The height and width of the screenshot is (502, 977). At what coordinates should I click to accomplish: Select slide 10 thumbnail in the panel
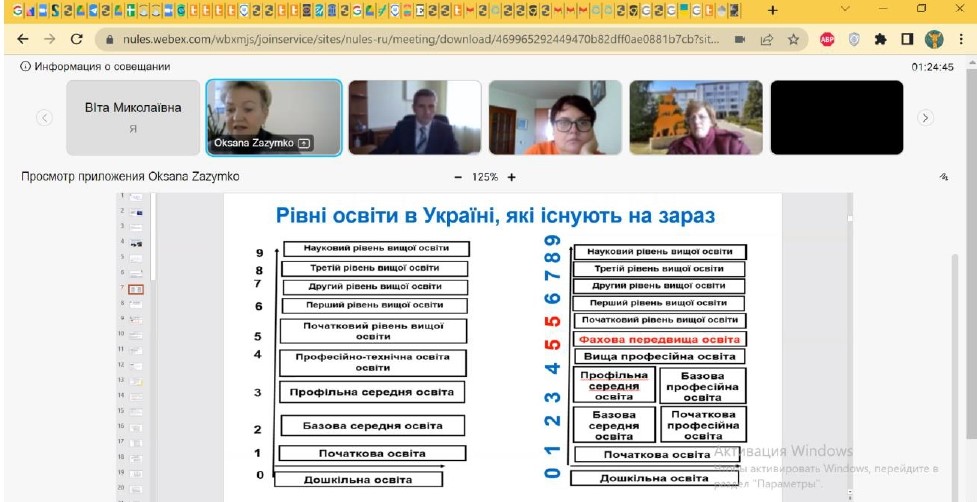coord(136,335)
